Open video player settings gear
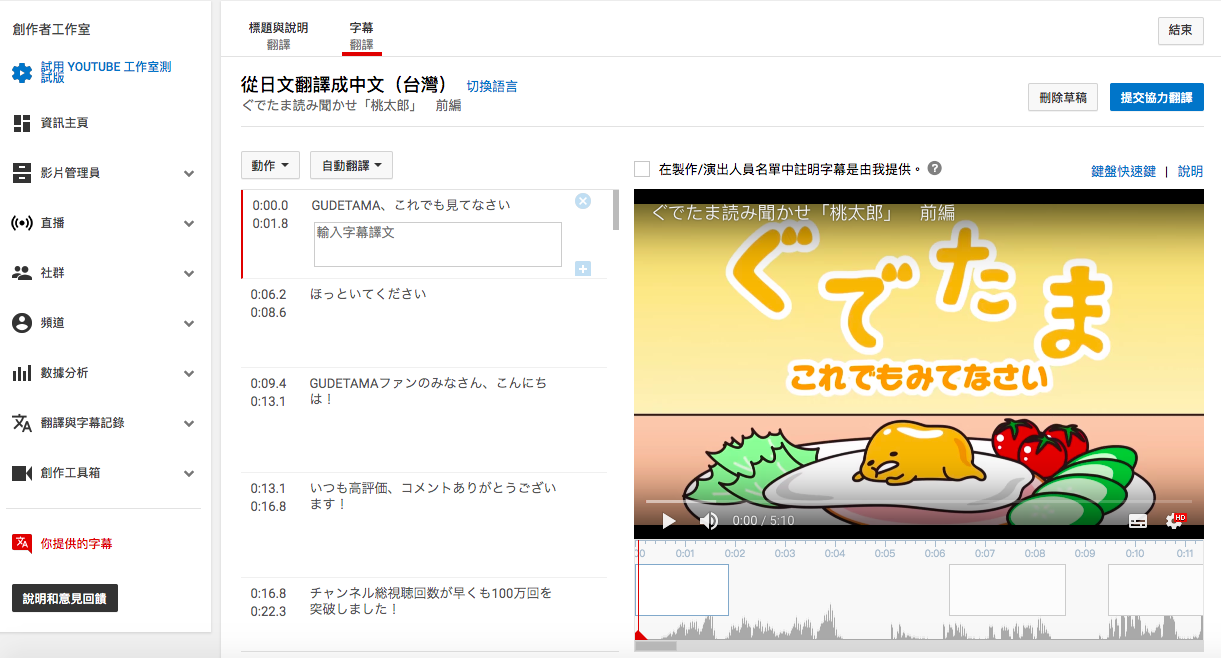Image resolution: width=1221 pixels, height=658 pixels. click(1175, 521)
